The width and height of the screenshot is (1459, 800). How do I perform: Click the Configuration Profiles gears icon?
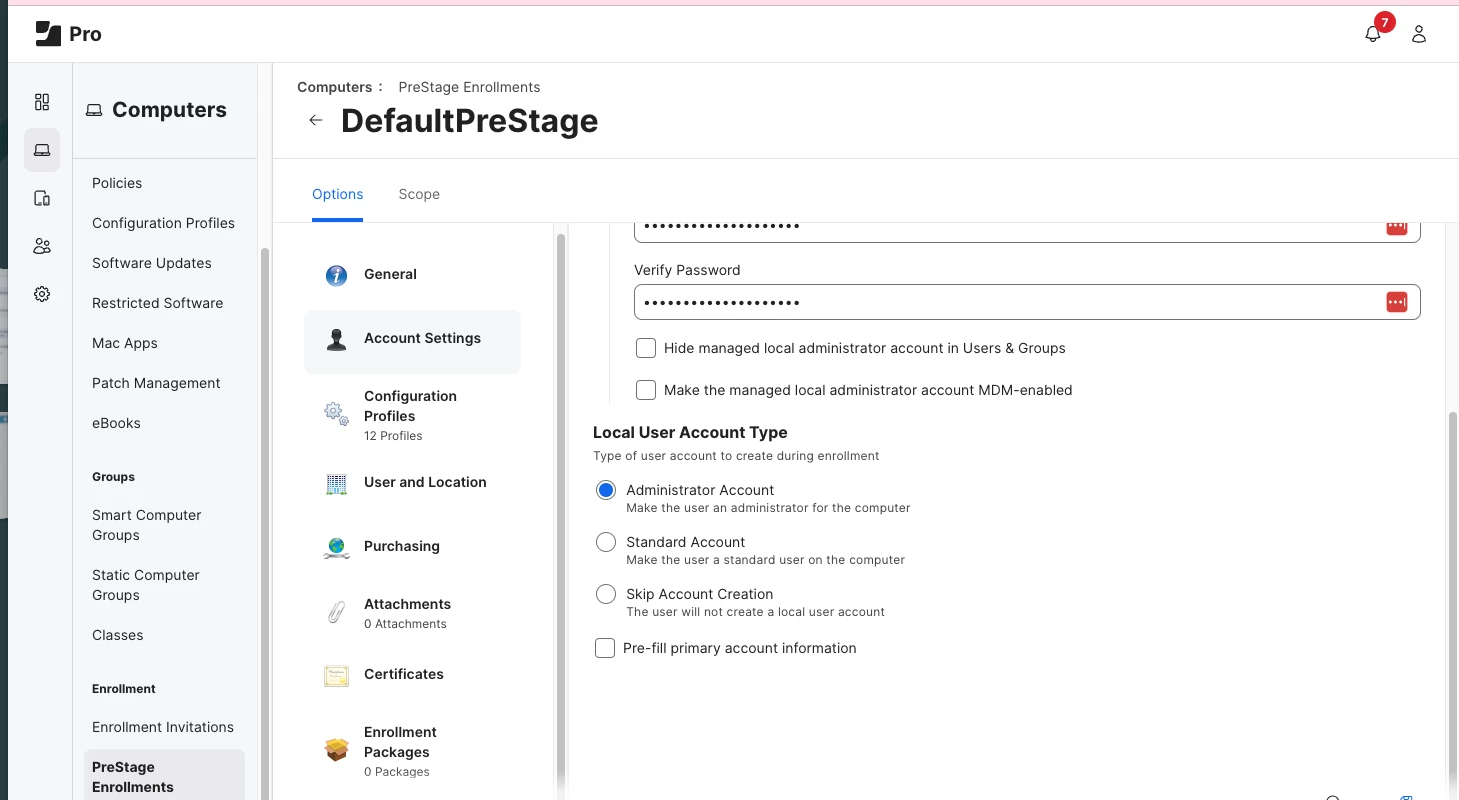[x=337, y=413]
